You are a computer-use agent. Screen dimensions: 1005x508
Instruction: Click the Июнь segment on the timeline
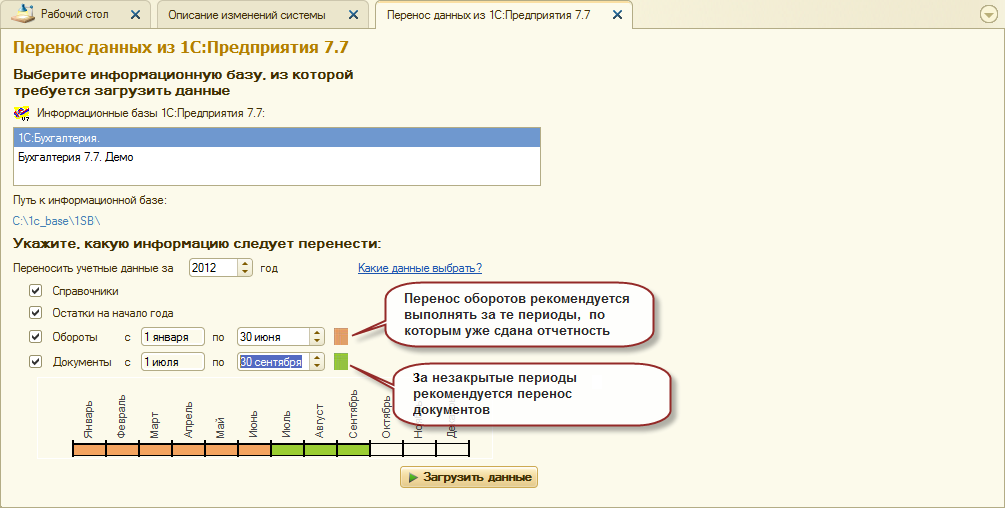tap(255, 448)
